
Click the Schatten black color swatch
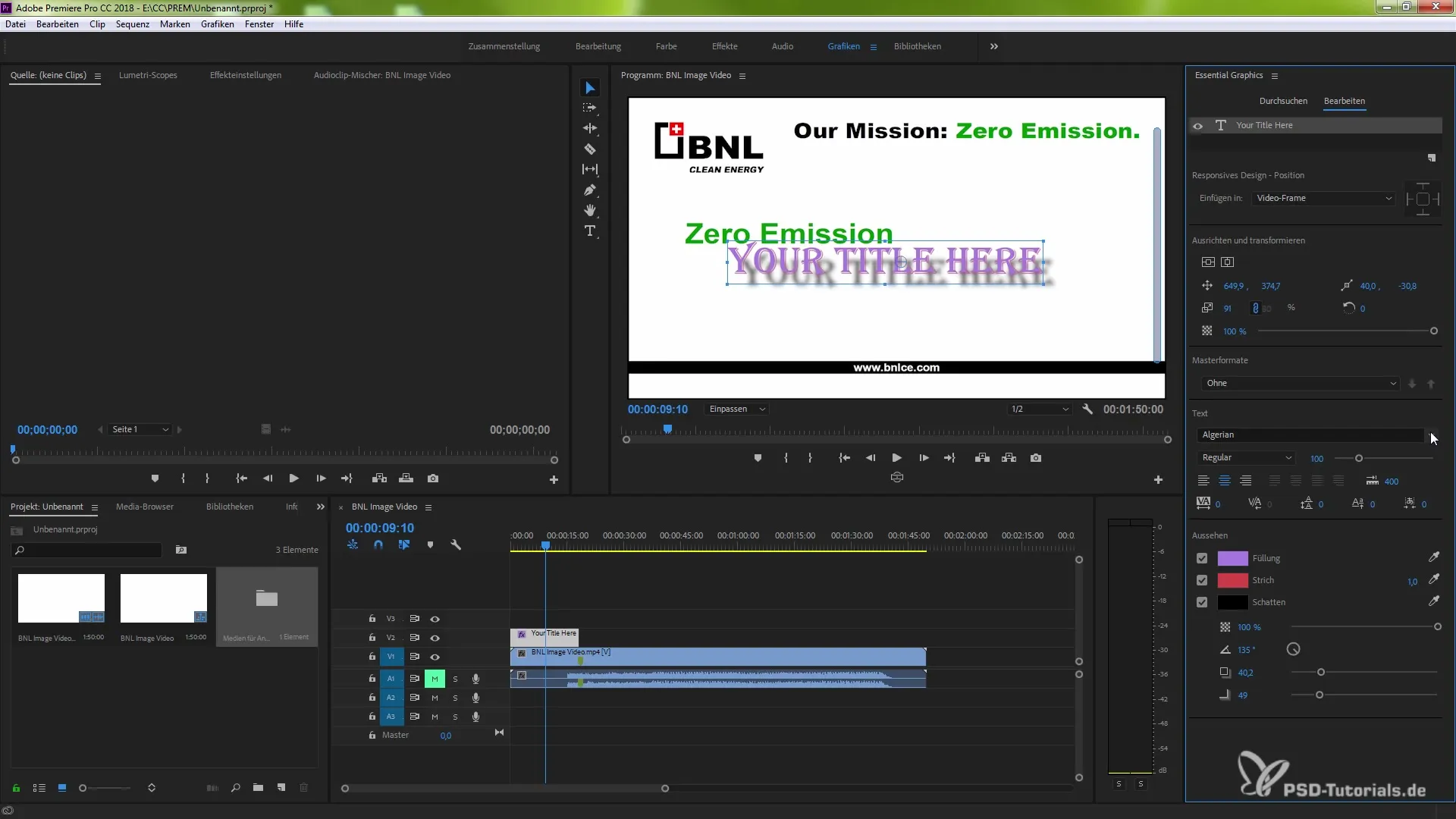pyautogui.click(x=1232, y=602)
